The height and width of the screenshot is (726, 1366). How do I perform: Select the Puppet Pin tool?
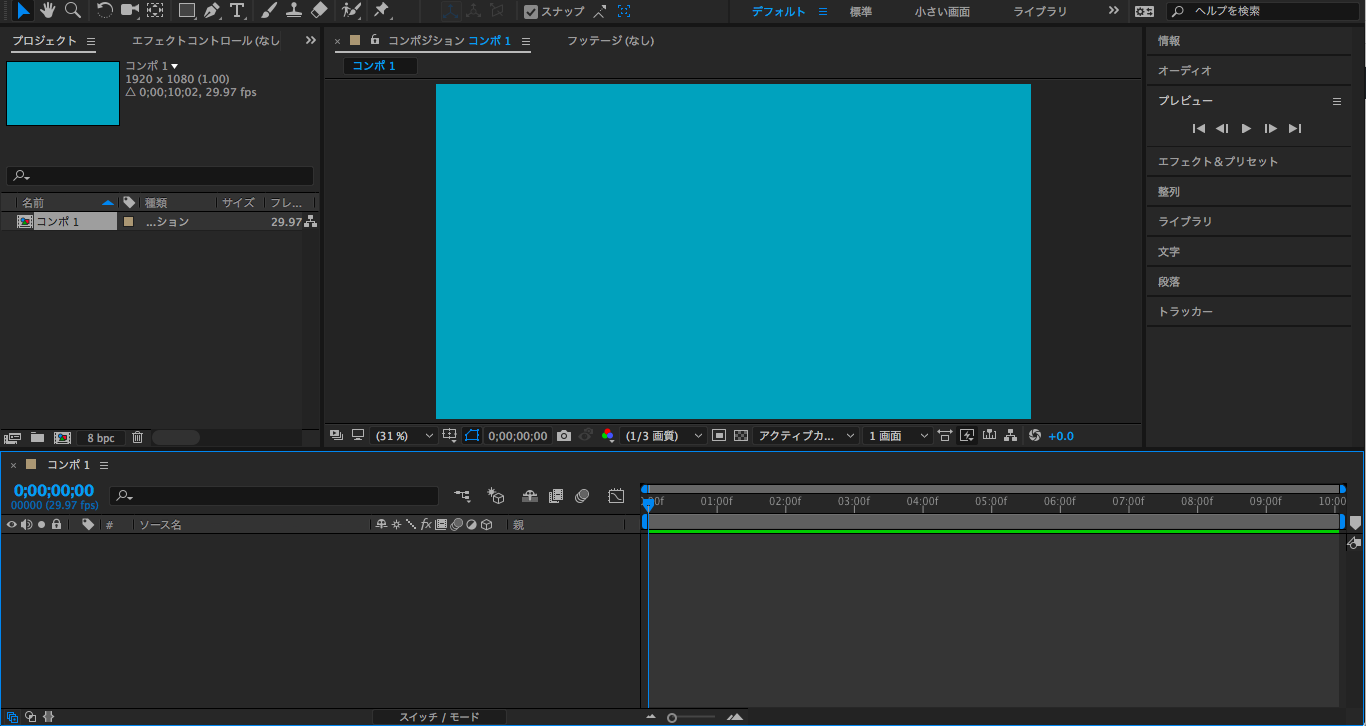click(381, 11)
